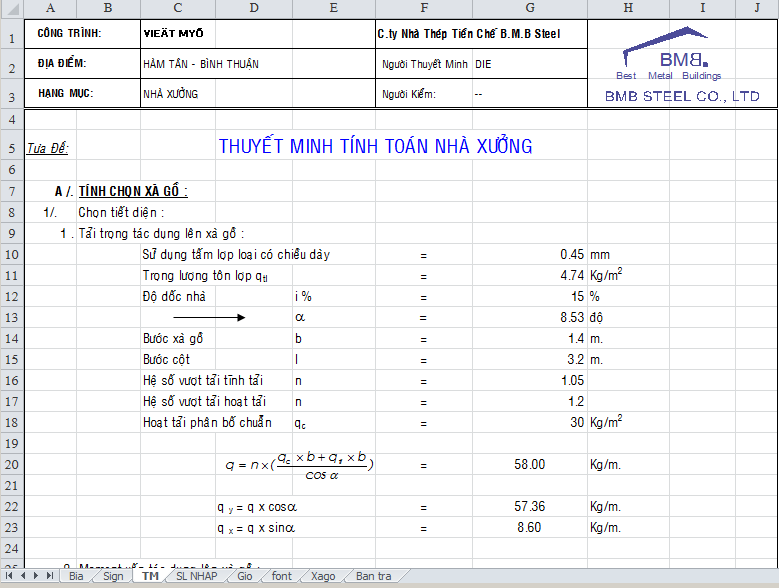Select column C header
Viewport: 779px width, 588px height.
click(x=178, y=8)
